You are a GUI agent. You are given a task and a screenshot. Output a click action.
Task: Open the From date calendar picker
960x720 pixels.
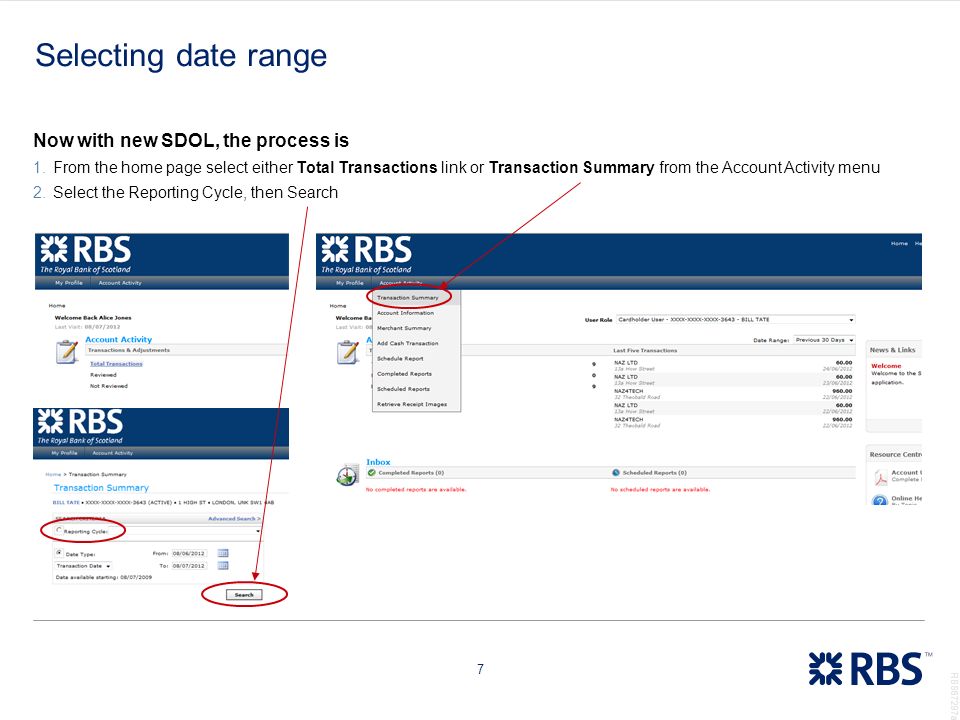(x=223, y=553)
